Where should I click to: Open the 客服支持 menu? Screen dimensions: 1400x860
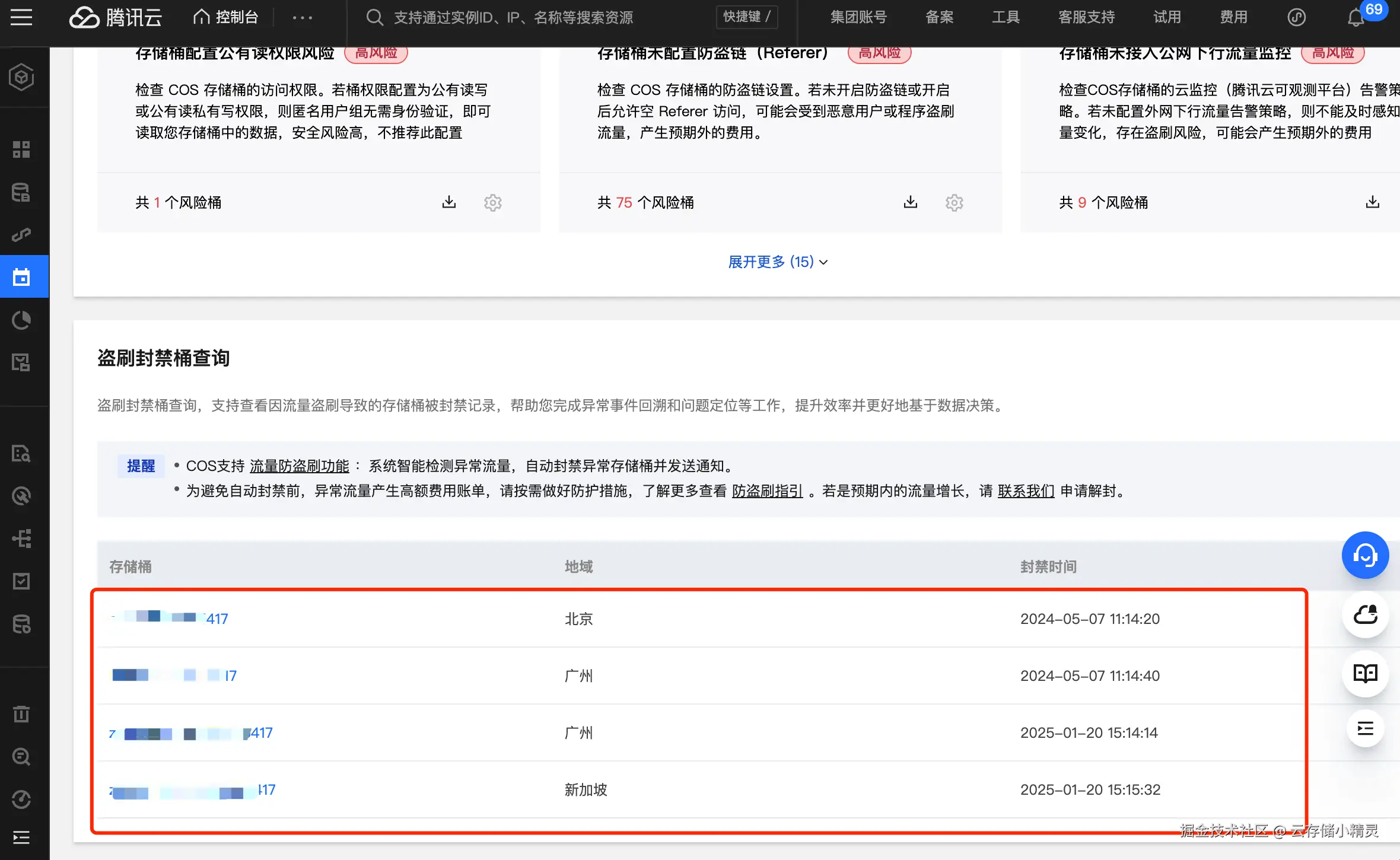pyautogui.click(x=1087, y=17)
